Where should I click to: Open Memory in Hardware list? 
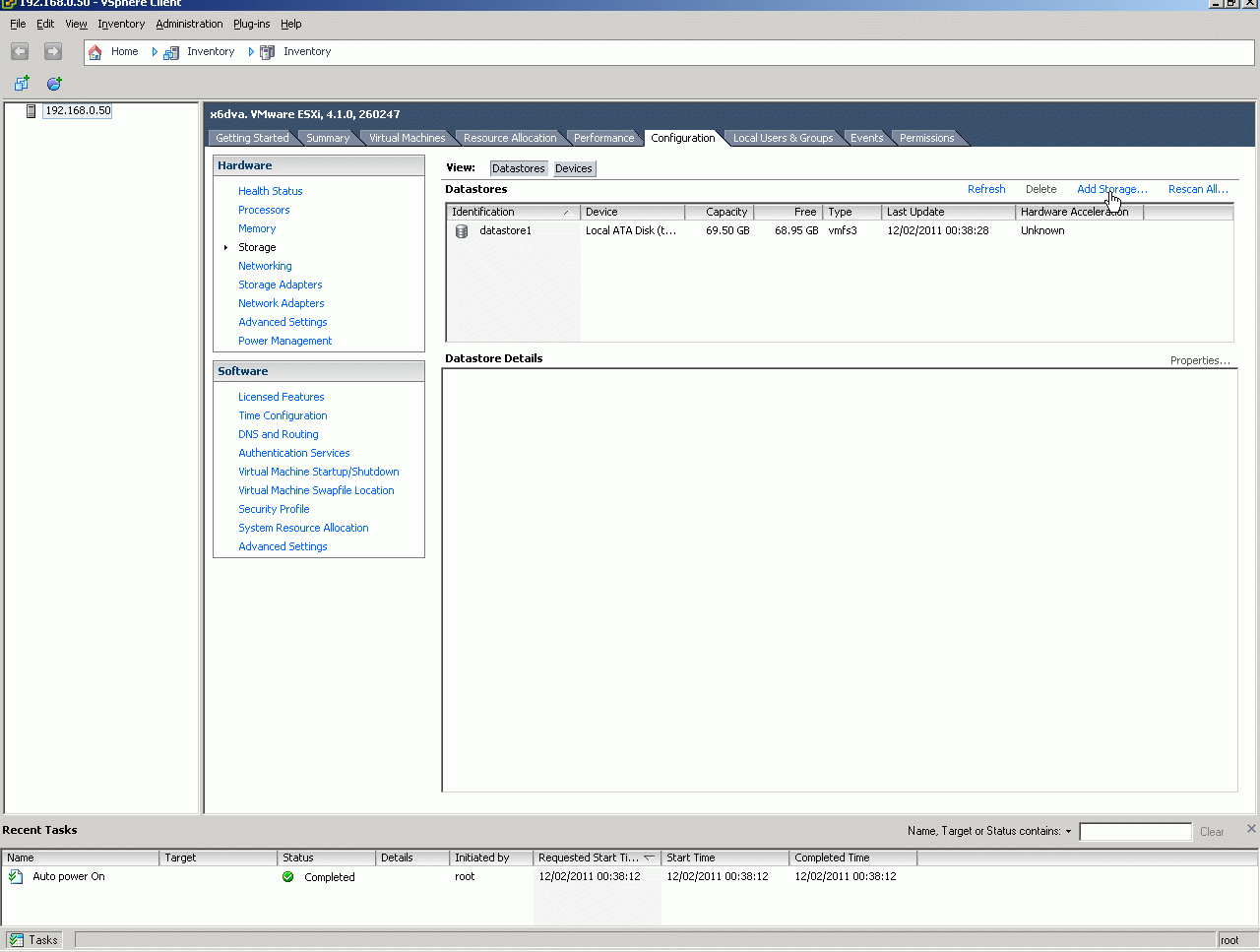coord(257,228)
